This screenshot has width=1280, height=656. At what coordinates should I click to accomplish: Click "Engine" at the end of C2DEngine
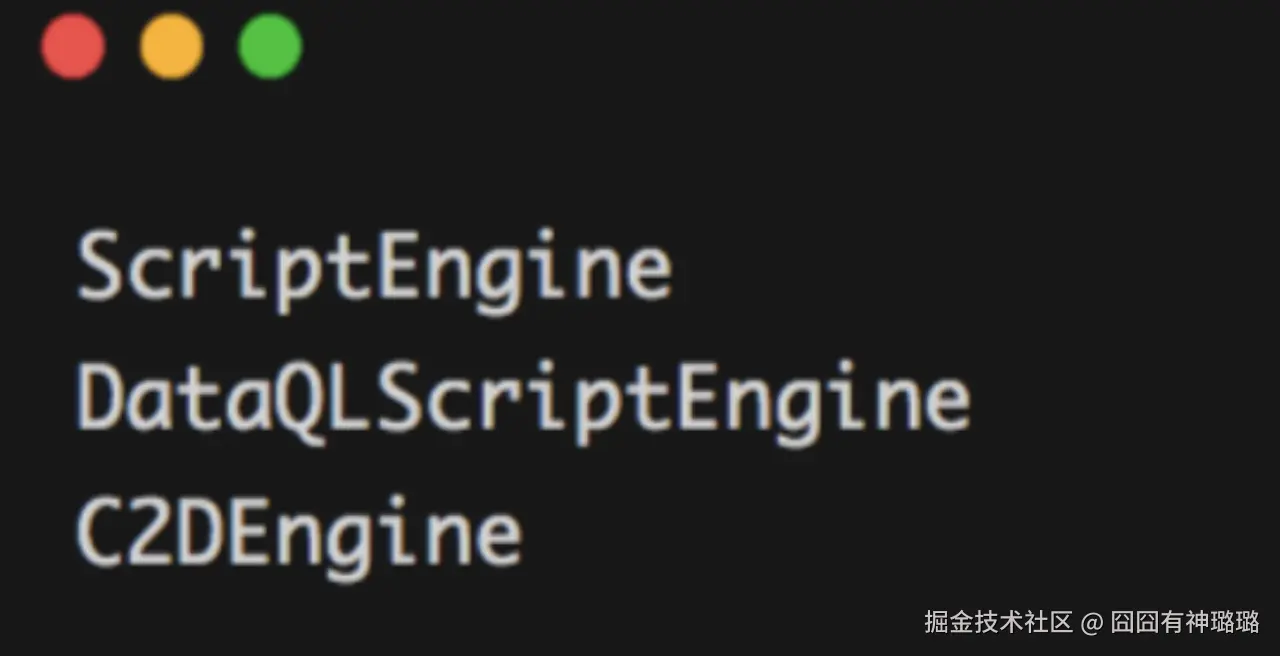375,534
